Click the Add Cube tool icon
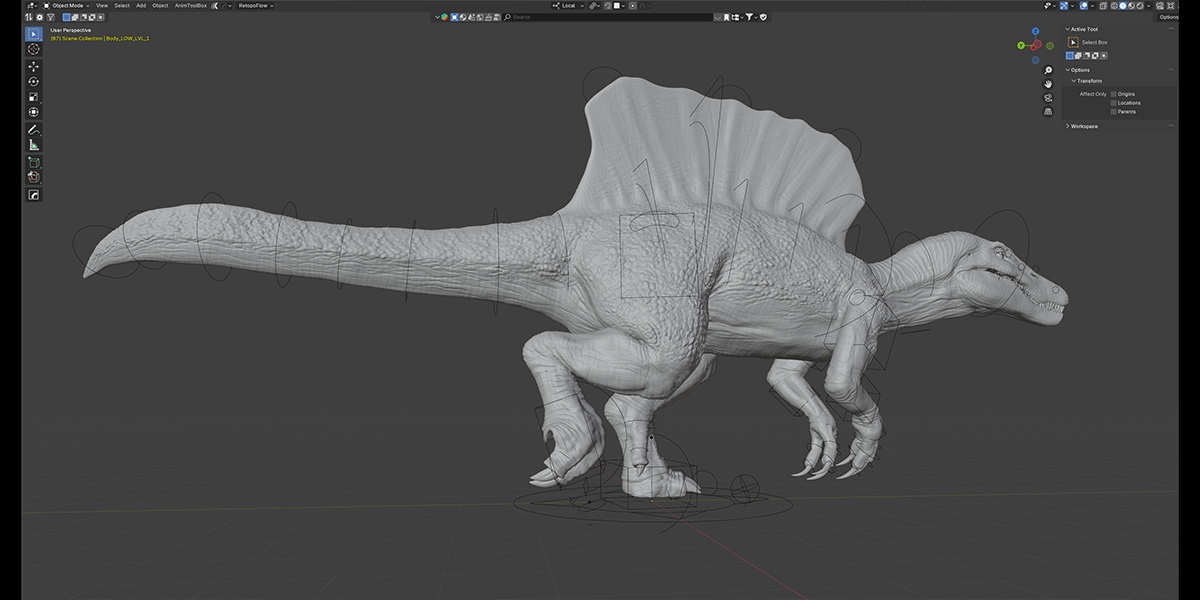Viewport: 1200px width, 600px height. [34, 162]
